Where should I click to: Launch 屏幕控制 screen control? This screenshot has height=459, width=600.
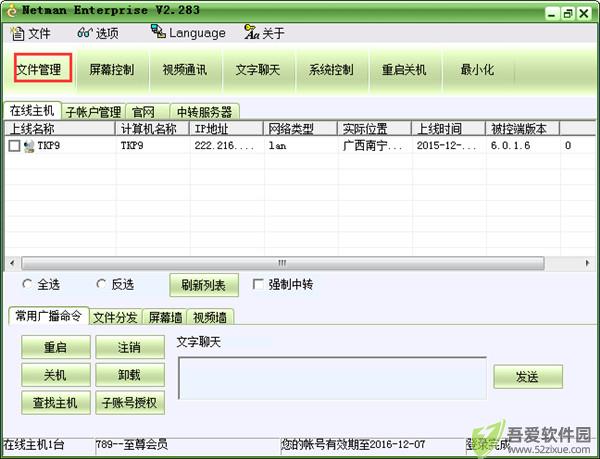pyautogui.click(x=112, y=70)
